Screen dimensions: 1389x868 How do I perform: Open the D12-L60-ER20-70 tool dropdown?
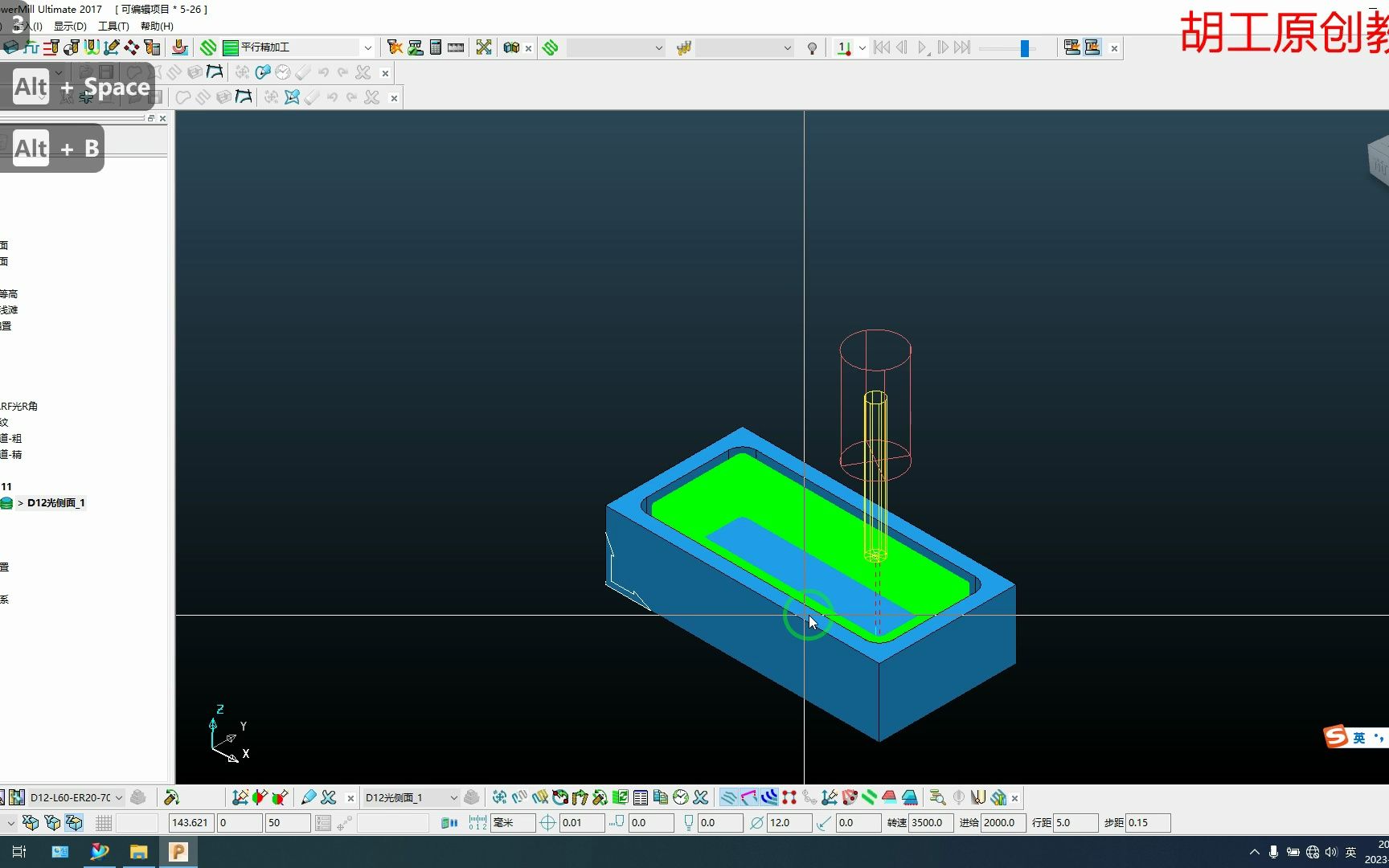[119, 797]
